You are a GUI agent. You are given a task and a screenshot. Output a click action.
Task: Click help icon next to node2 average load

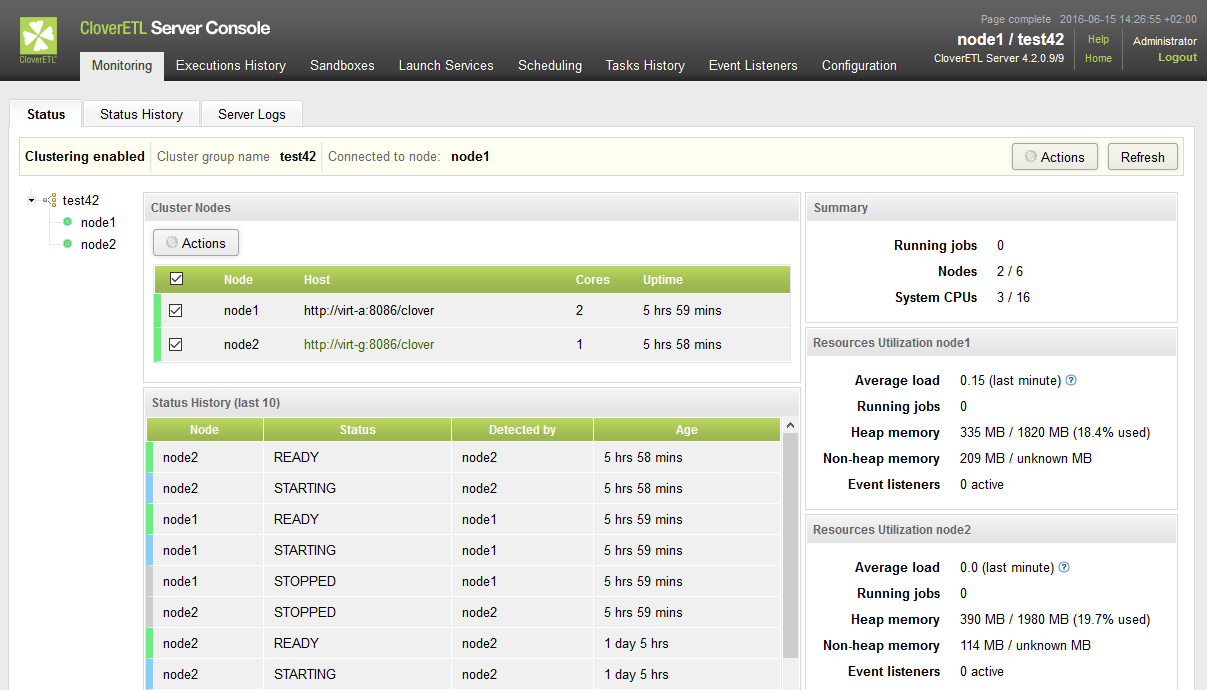click(1064, 567)
